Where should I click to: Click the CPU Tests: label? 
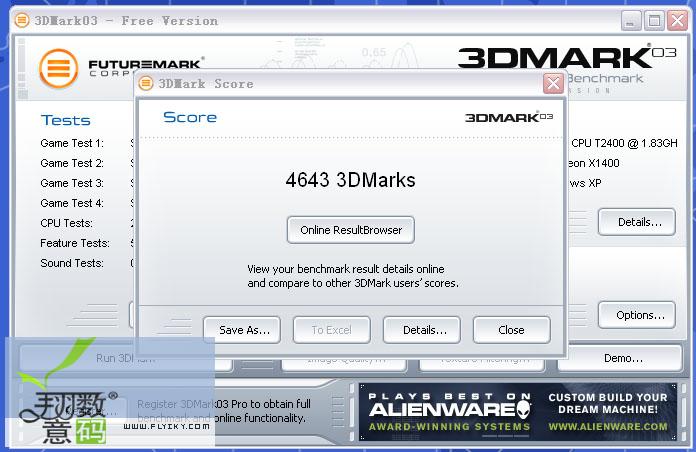(67, 223)
